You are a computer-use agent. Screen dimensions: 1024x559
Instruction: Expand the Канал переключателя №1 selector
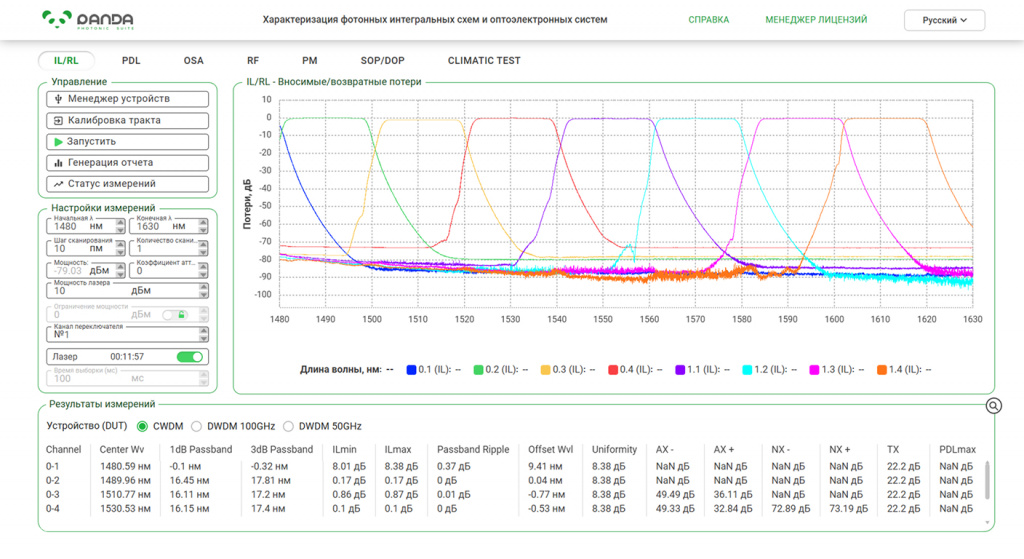pyautogui.click(x=204, y=334)
